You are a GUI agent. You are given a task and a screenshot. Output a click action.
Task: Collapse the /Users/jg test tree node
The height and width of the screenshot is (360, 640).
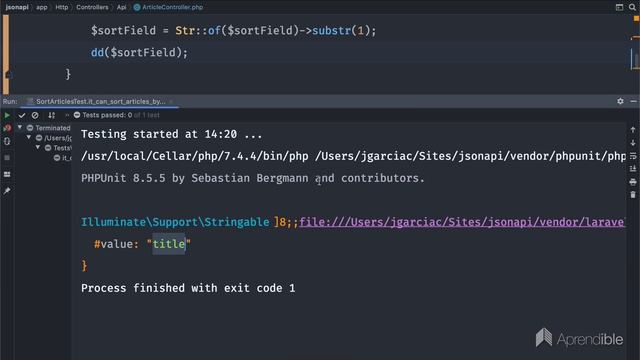[x=29, y=138]
